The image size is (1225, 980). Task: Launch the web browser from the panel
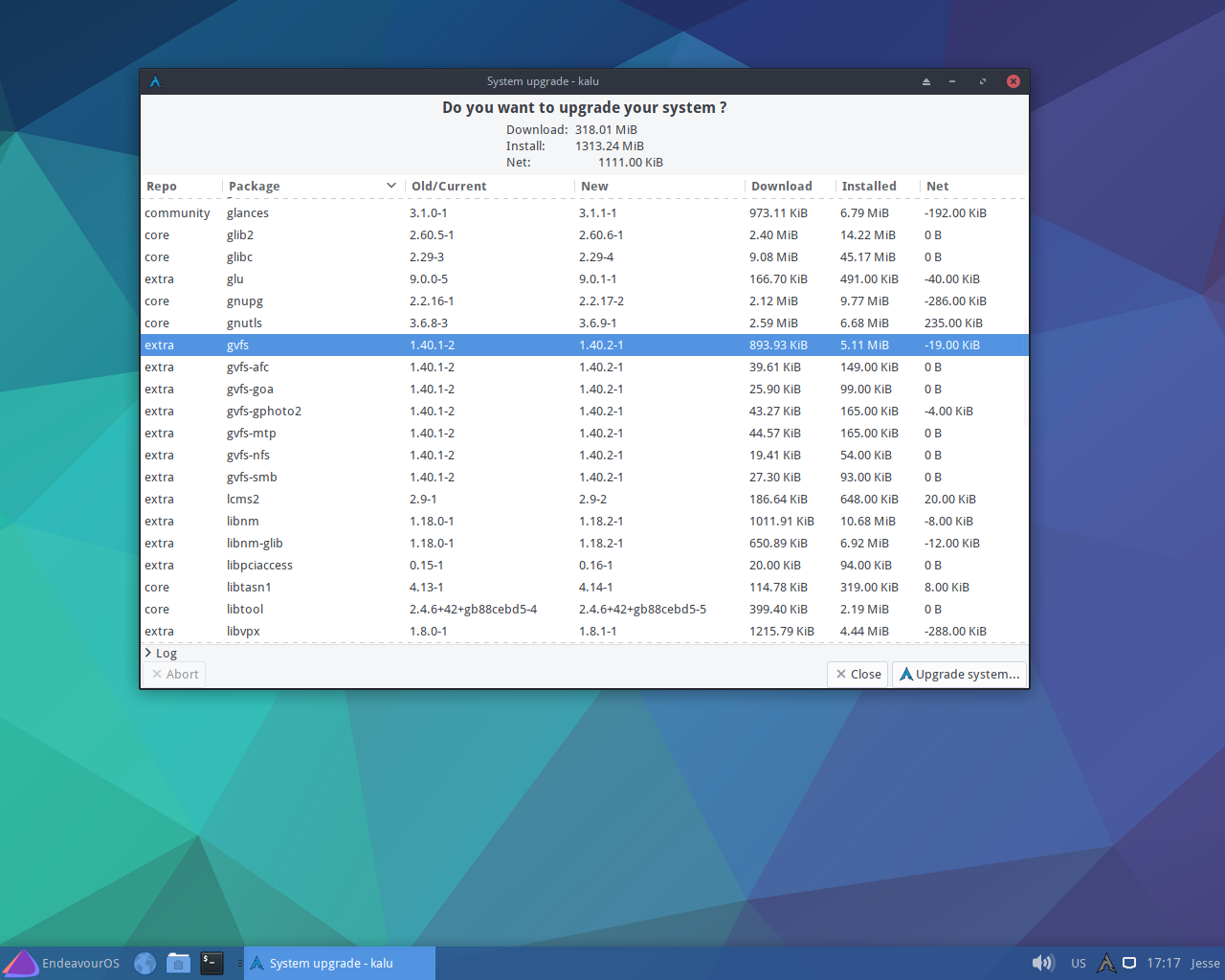(145, 963)
